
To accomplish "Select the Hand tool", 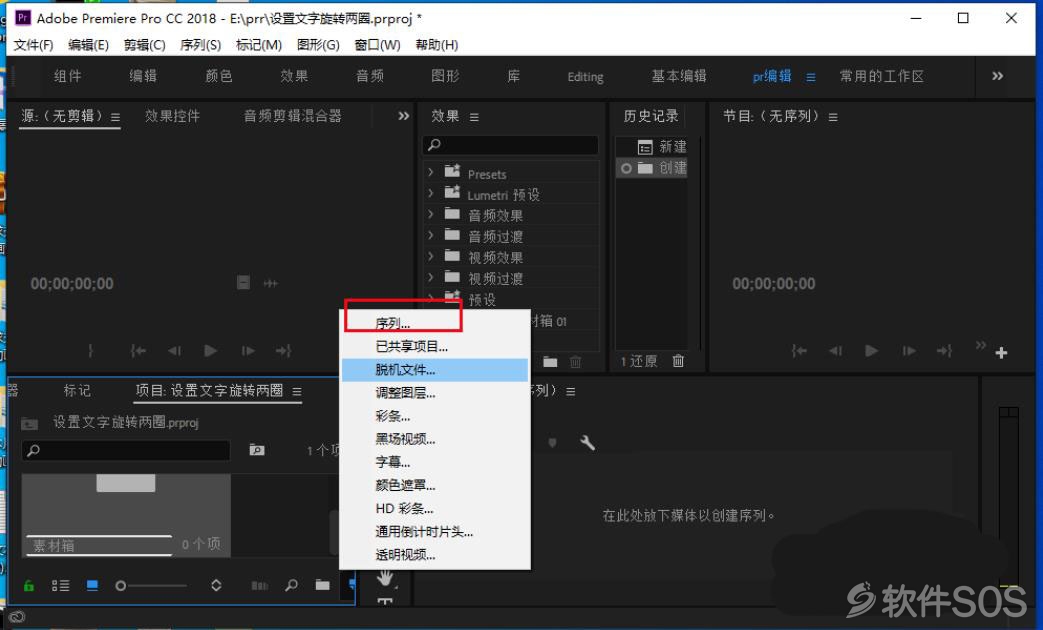I will tap(385, 578).
